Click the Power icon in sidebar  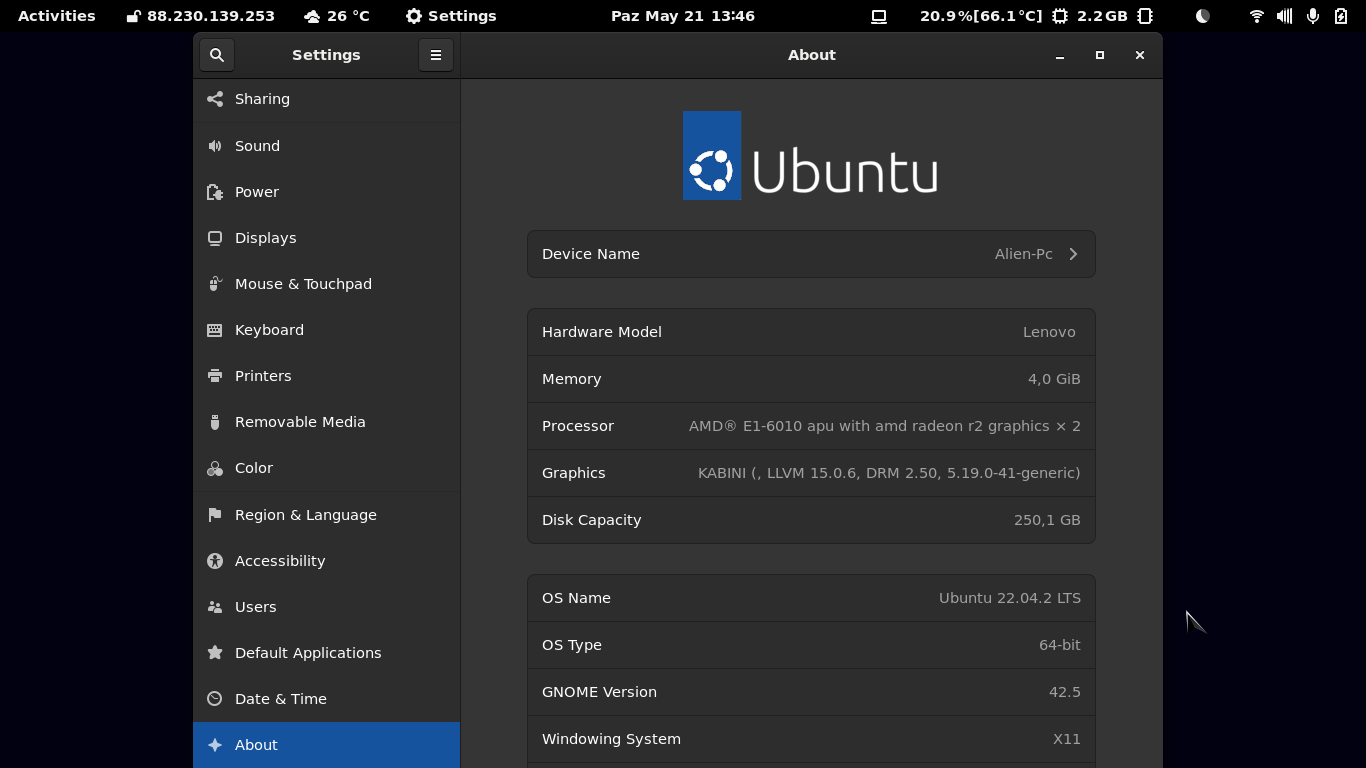point(215,192)
